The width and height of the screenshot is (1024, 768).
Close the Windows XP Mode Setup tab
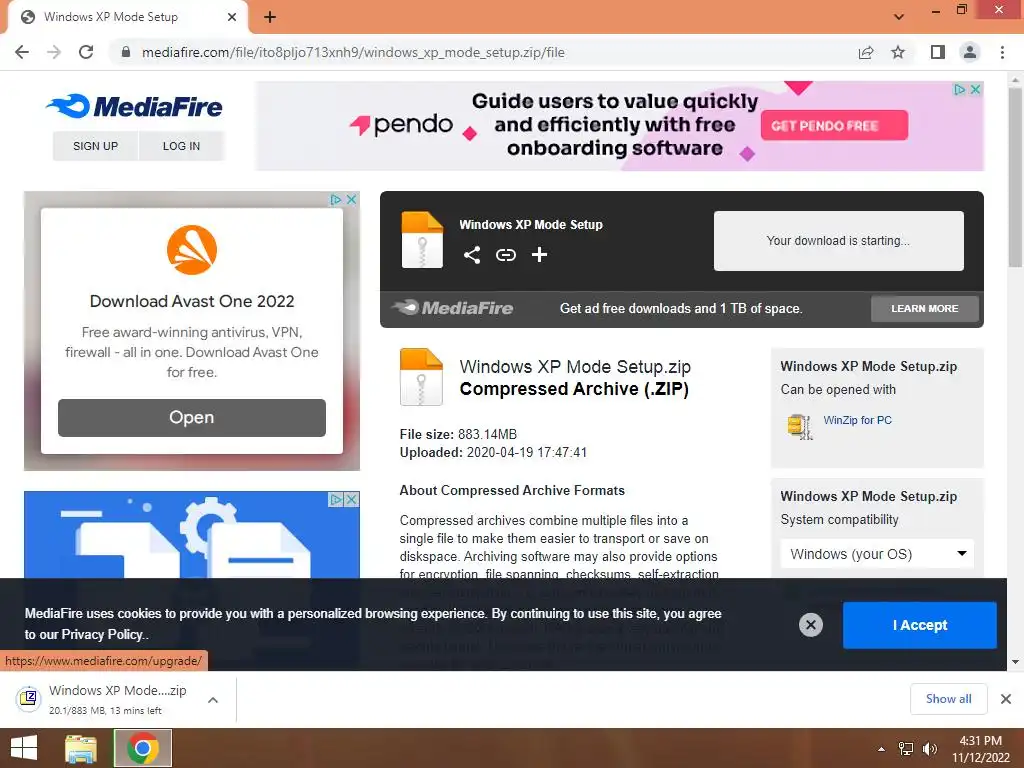[x=232, y=17]
